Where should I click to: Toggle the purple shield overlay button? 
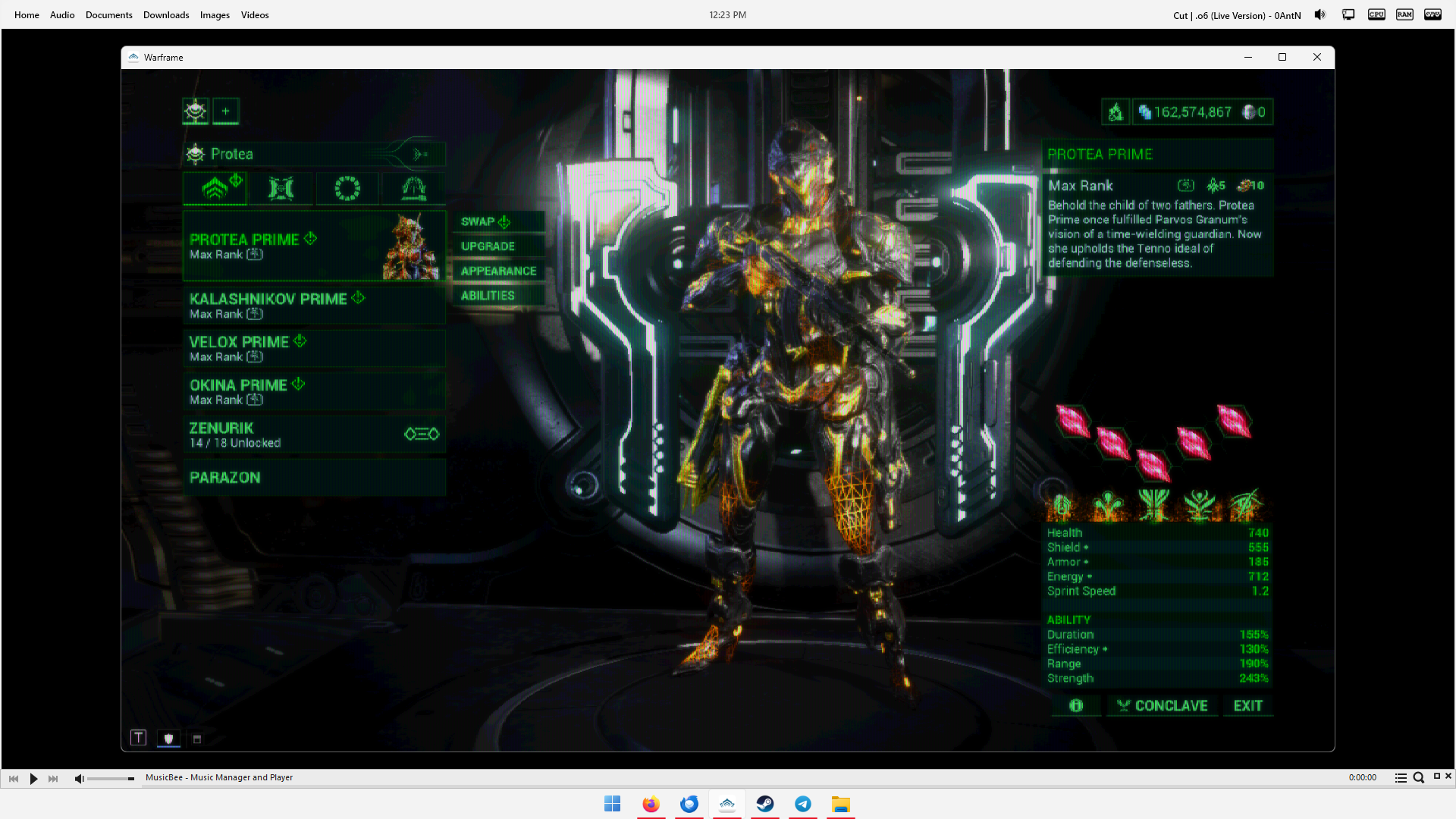click(168, 739)
